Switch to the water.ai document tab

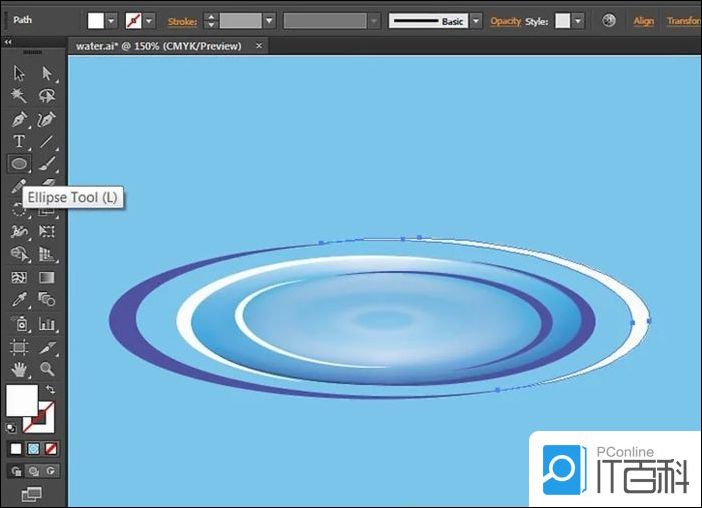pyautogui.click(x=159, y=45)
